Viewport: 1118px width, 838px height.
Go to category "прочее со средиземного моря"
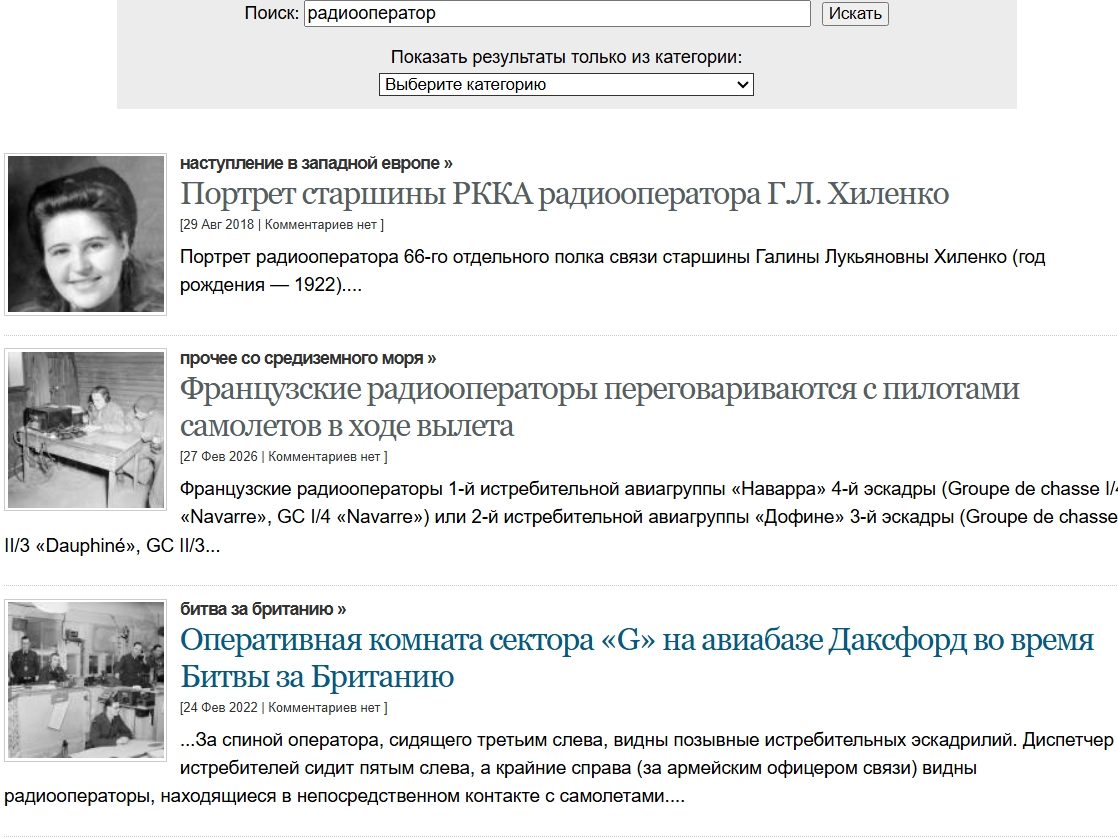click(308, 358)
